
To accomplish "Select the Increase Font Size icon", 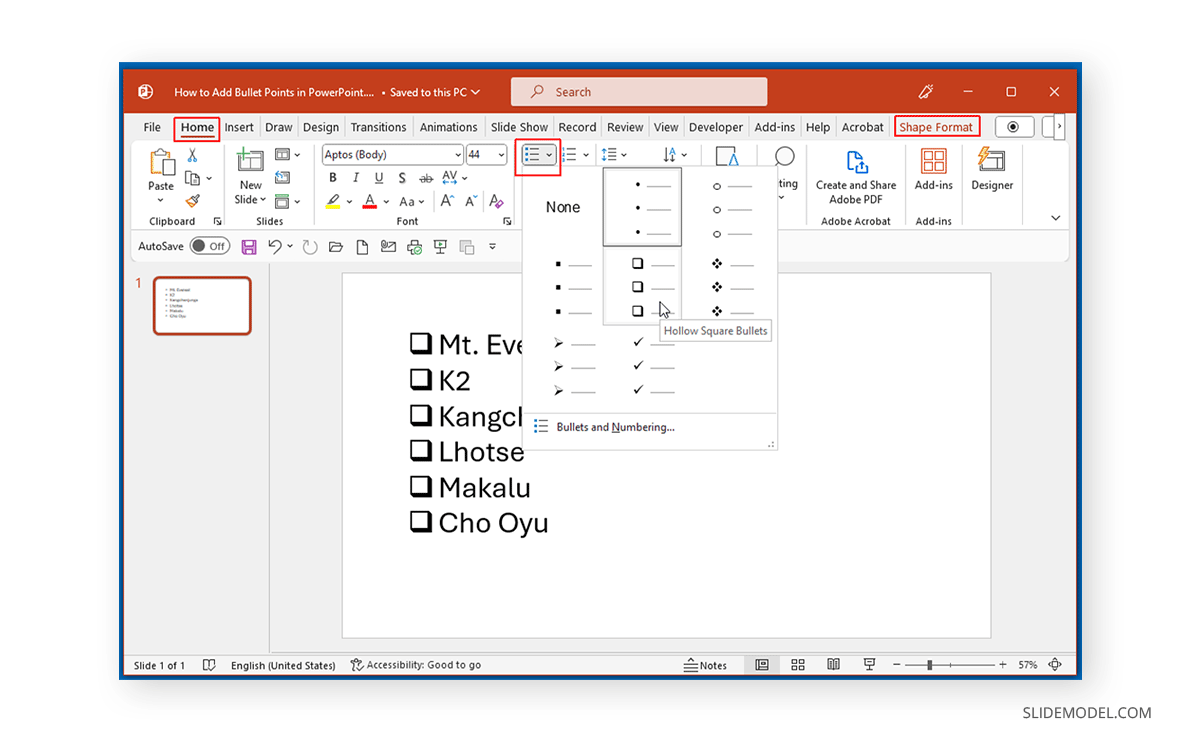I will pyautogui.click(x=447, y=200).
